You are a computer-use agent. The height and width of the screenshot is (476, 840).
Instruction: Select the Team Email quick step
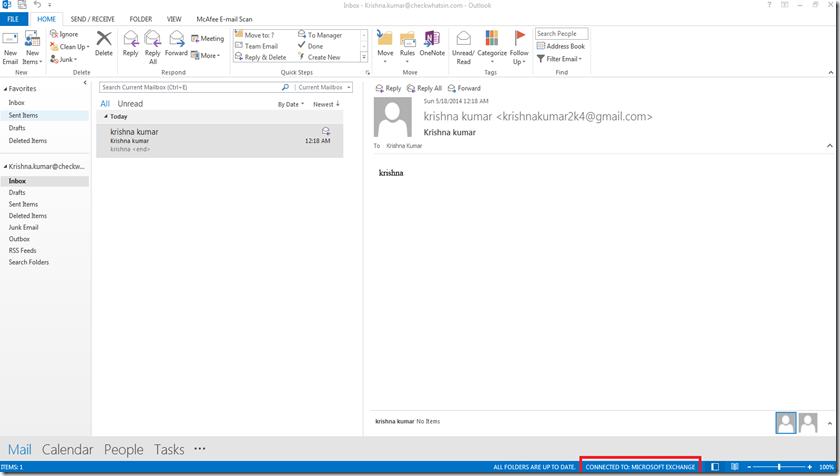tap(257, 46)
